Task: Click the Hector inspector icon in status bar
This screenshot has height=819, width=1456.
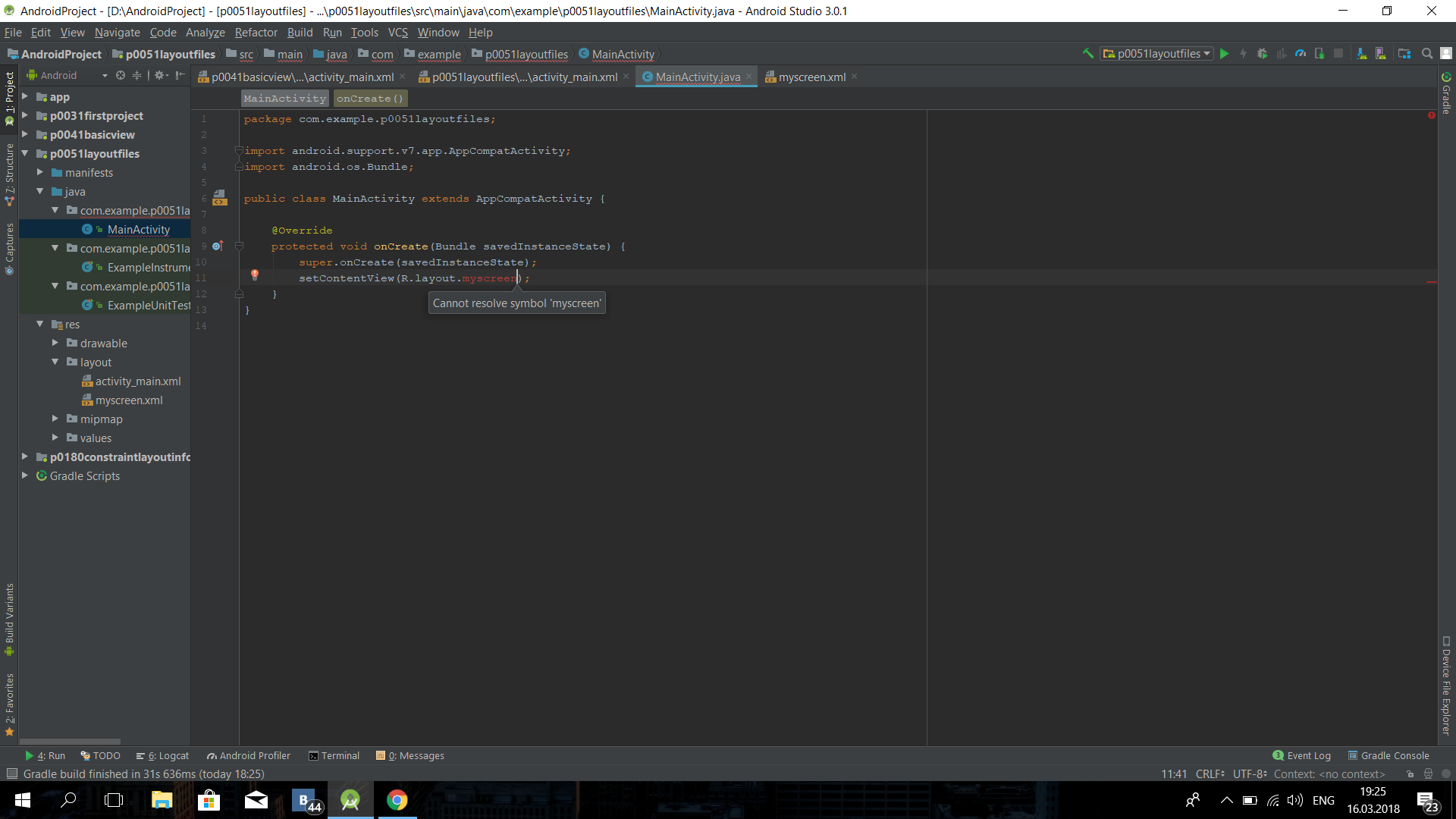Action: (x=1428, y=774)
